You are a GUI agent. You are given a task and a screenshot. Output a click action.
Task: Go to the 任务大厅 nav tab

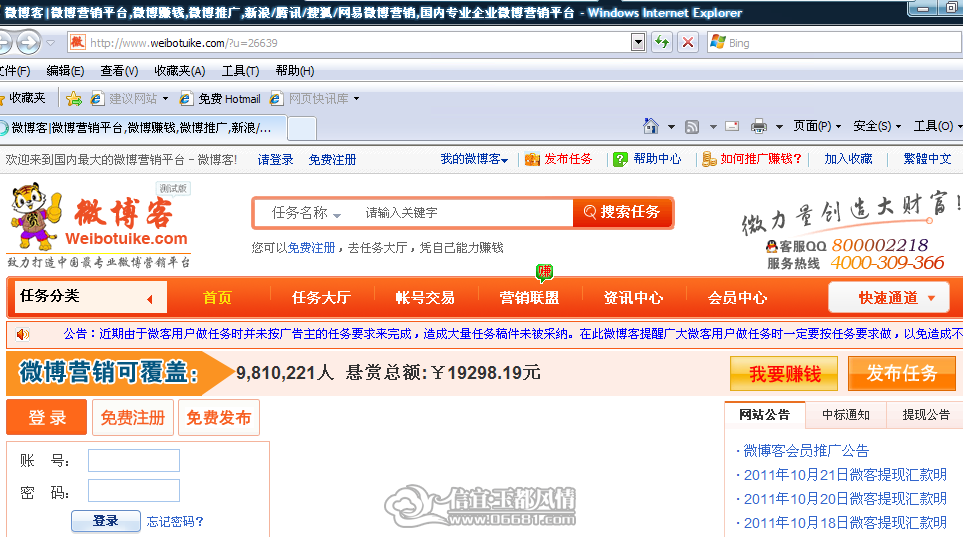point(321,298)
